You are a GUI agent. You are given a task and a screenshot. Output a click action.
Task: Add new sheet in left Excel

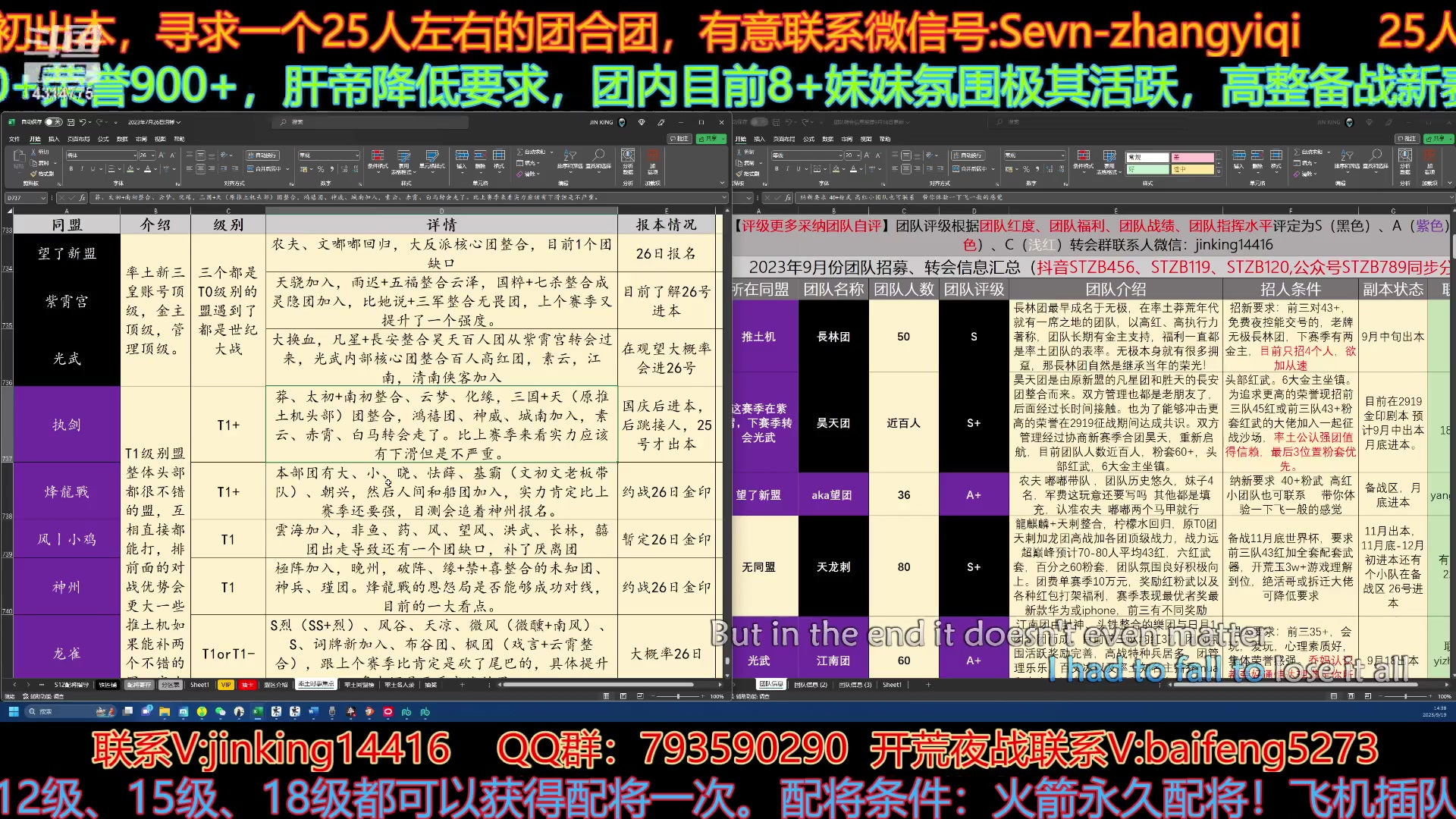(x=463, y=685)
